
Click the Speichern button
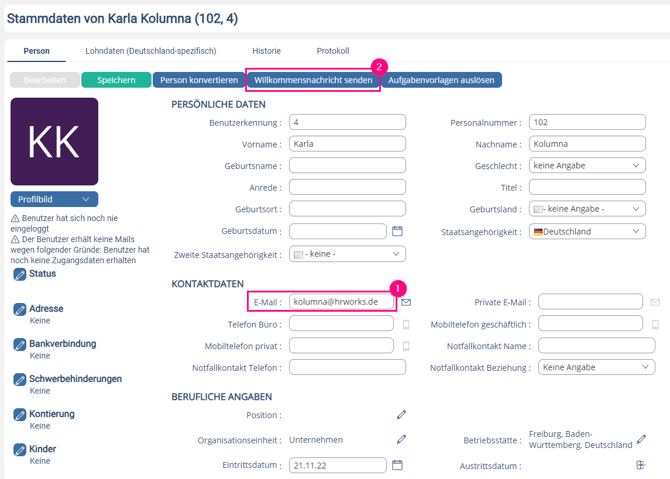pos(116,80)
